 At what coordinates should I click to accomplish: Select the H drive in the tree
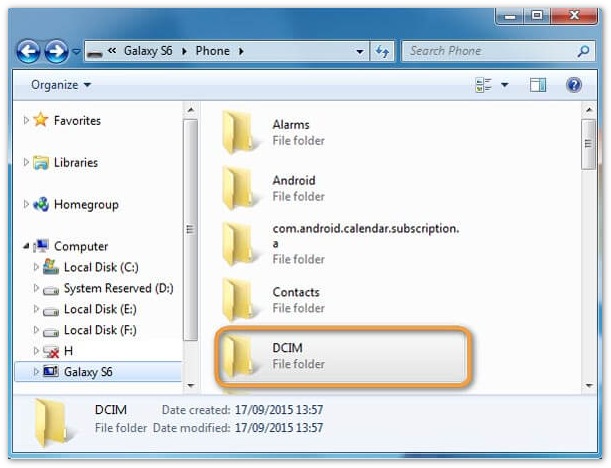(68, 351)
